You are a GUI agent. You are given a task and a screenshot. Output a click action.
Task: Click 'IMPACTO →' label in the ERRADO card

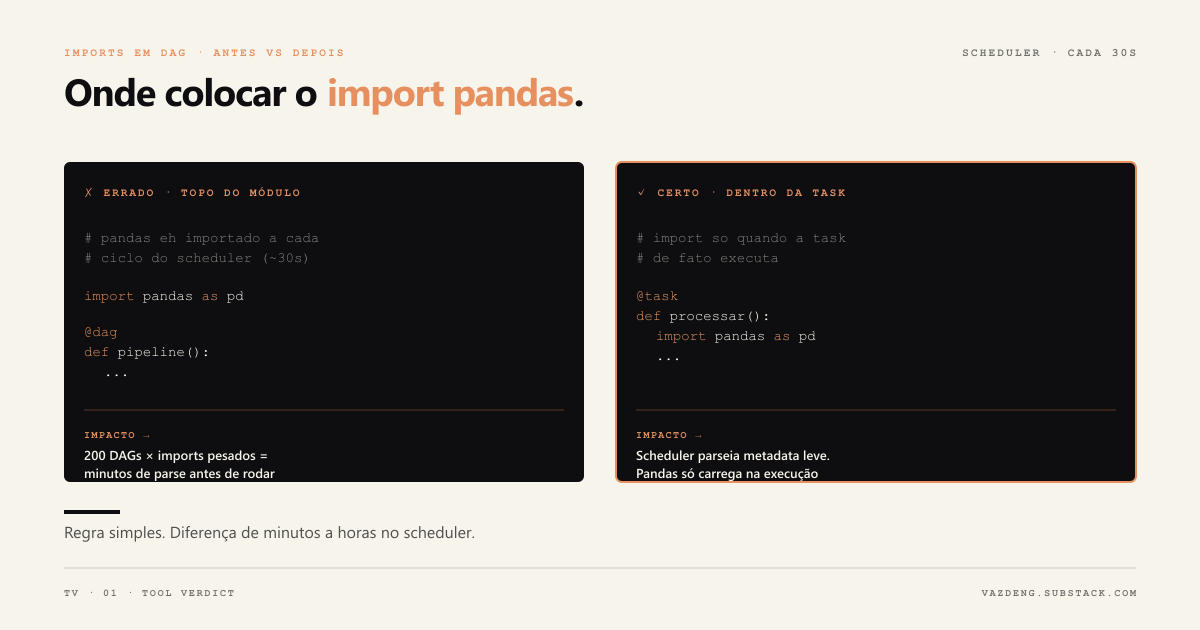117,436
